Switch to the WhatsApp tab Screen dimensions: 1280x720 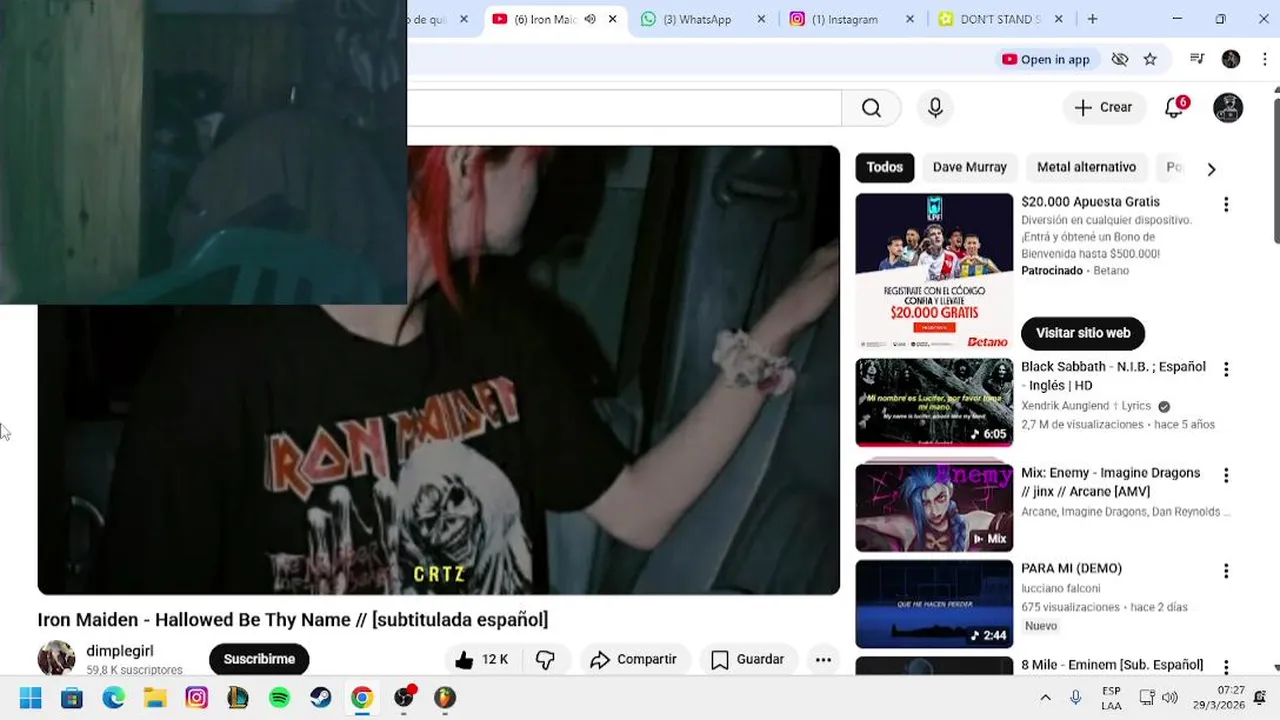coord(697,19)
